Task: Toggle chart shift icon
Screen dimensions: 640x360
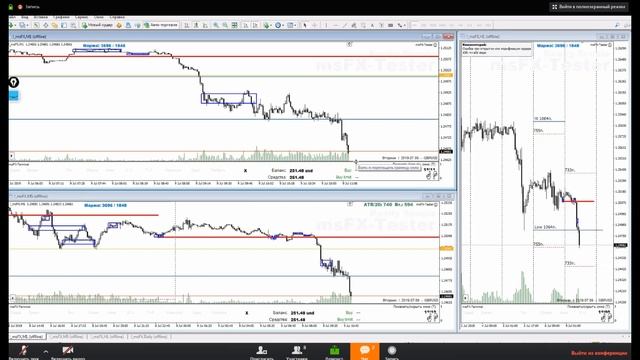Action: [255, 25]
